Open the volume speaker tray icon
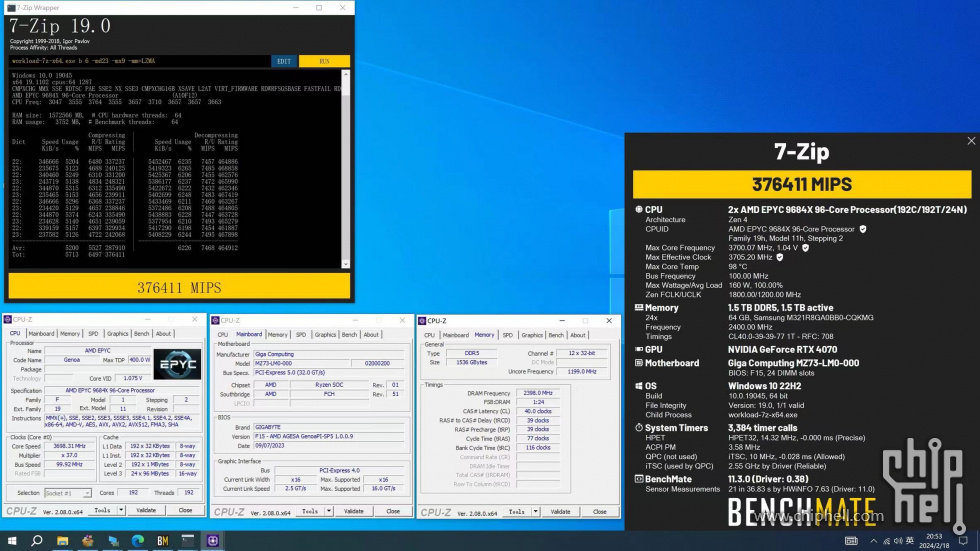Screen dimensions: 980x551 (898, 541)
